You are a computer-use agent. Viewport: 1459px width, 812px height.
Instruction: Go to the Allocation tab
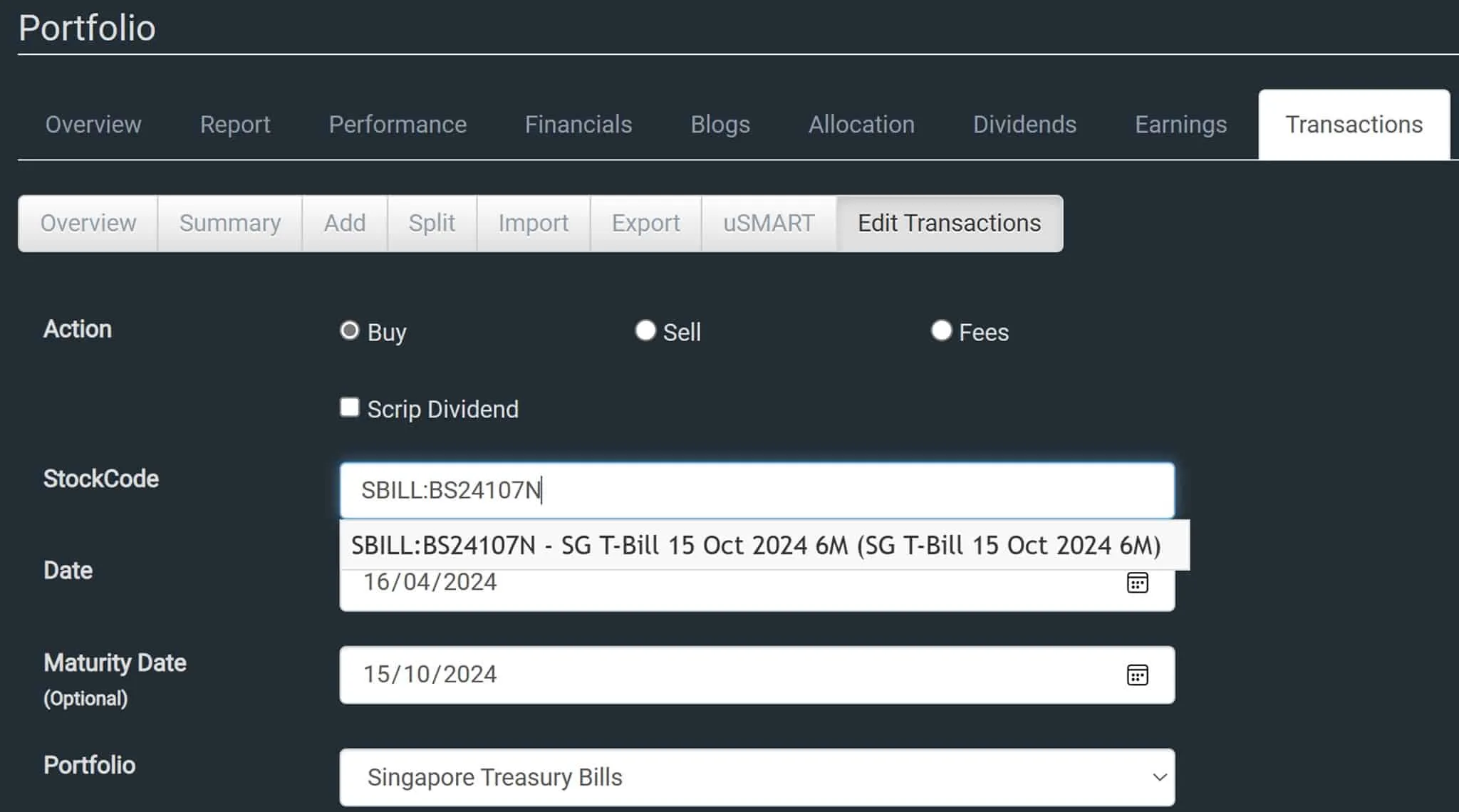pos(861,125)
